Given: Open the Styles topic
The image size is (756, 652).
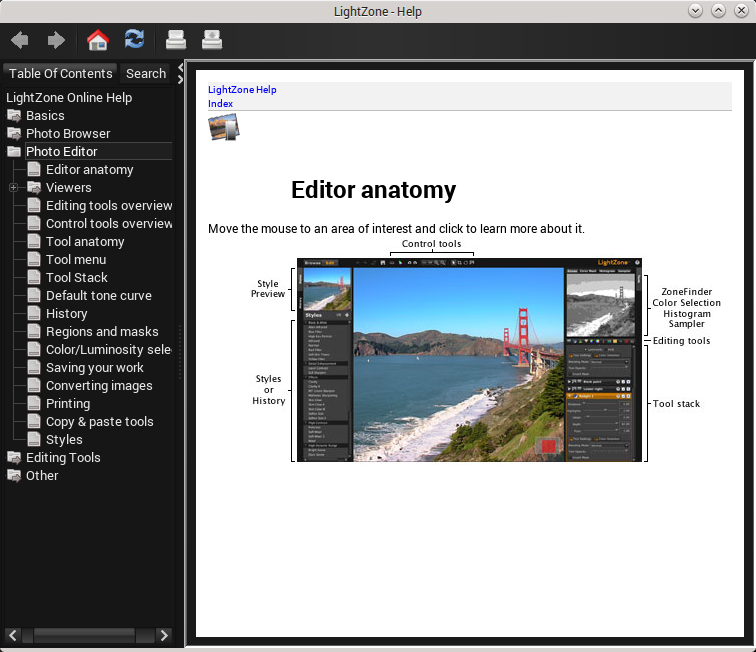Looking at the screenshot, I should point(64,440).
